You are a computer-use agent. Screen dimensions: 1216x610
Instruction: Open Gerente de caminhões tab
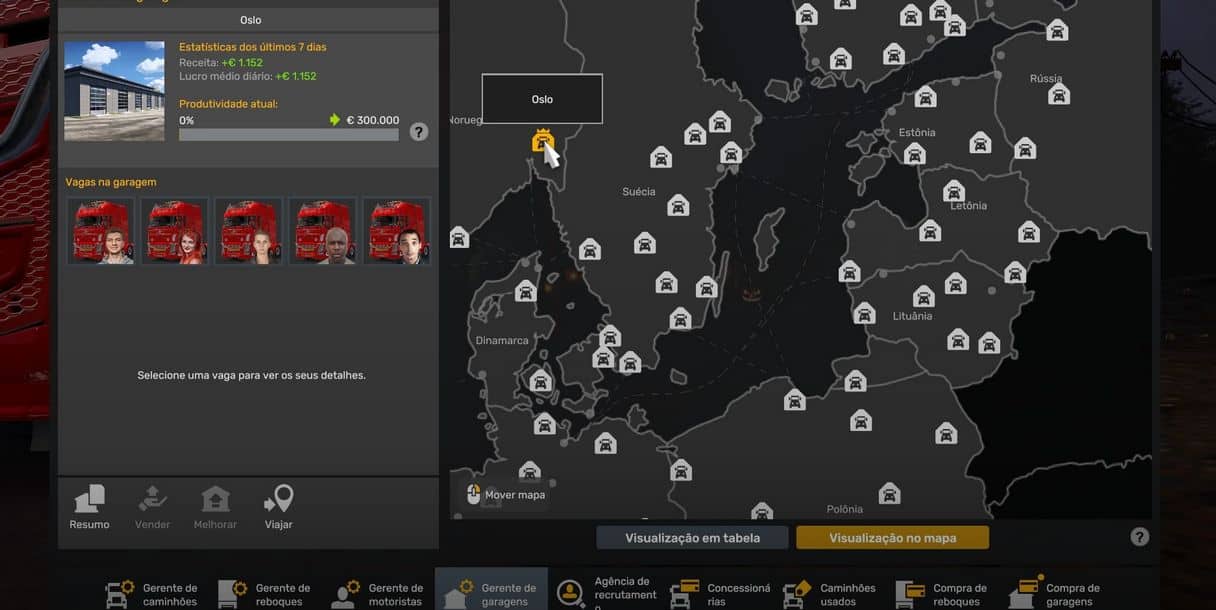pos(153,594)
